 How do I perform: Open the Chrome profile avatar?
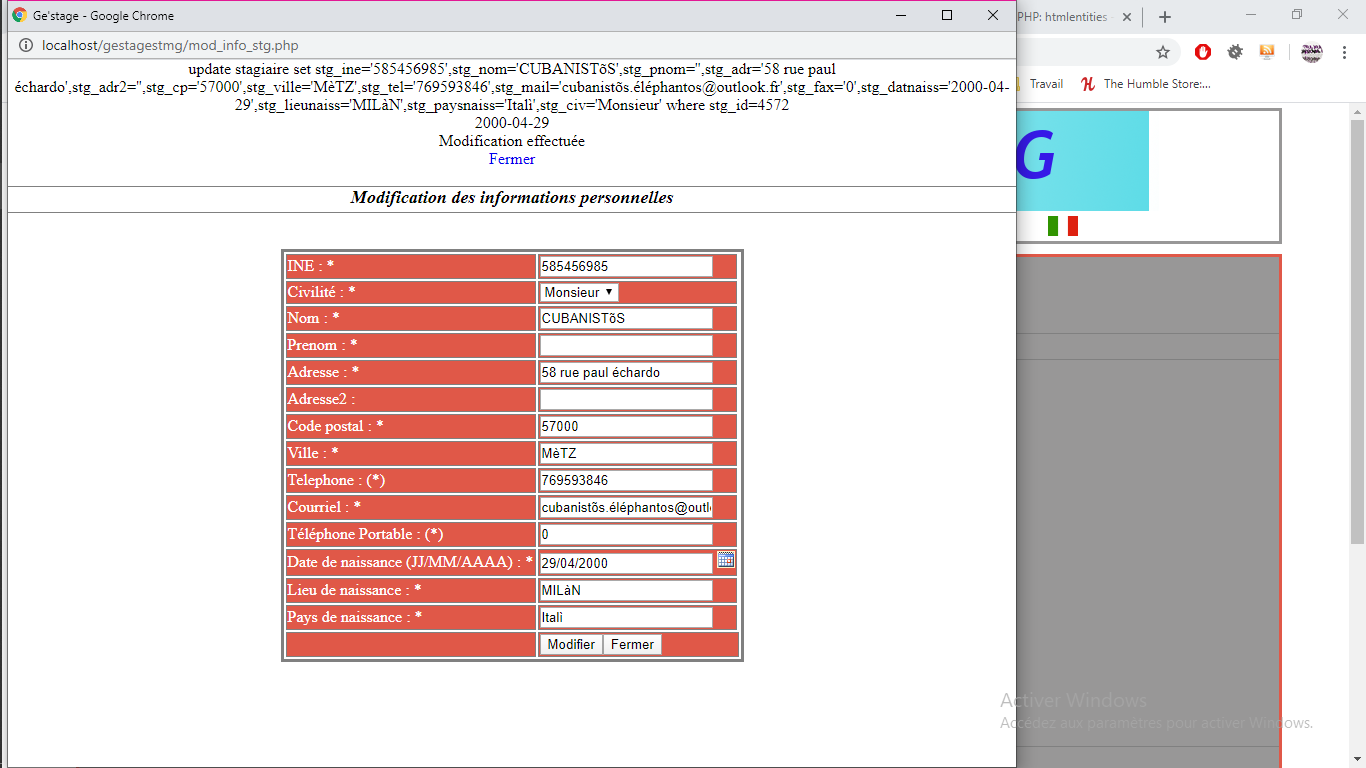coord(1311,53)
